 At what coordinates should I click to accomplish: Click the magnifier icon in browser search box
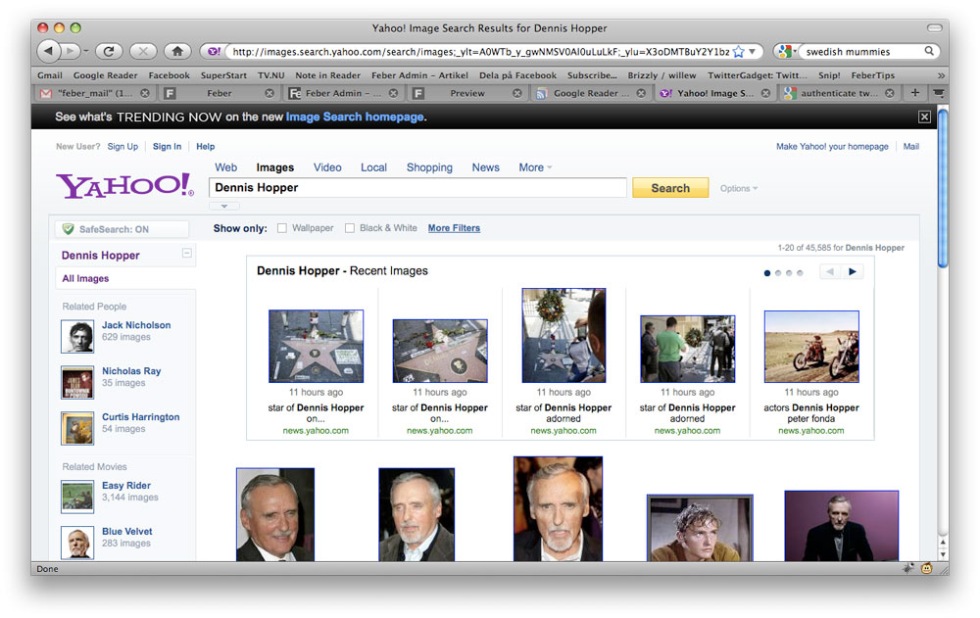tap(929, 51)
